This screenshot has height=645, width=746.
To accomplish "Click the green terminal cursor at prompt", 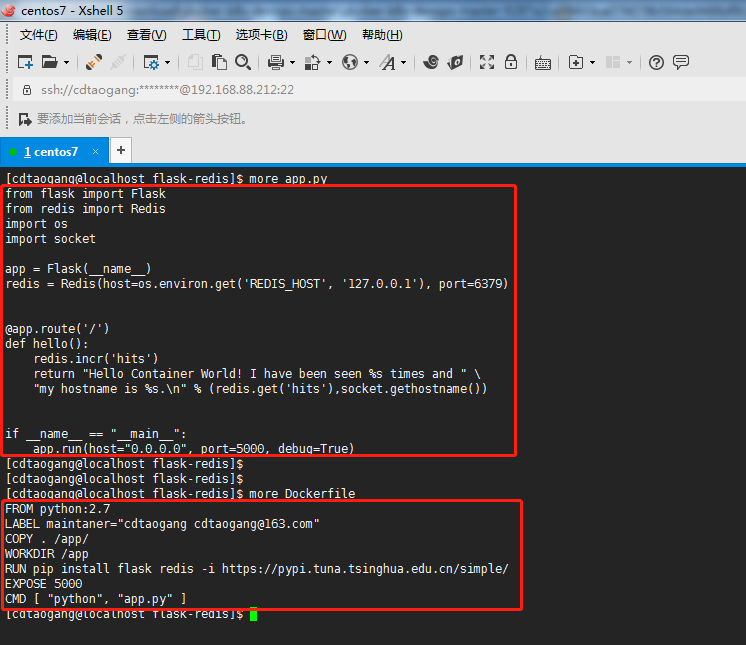I will click(x=254, y=614).
